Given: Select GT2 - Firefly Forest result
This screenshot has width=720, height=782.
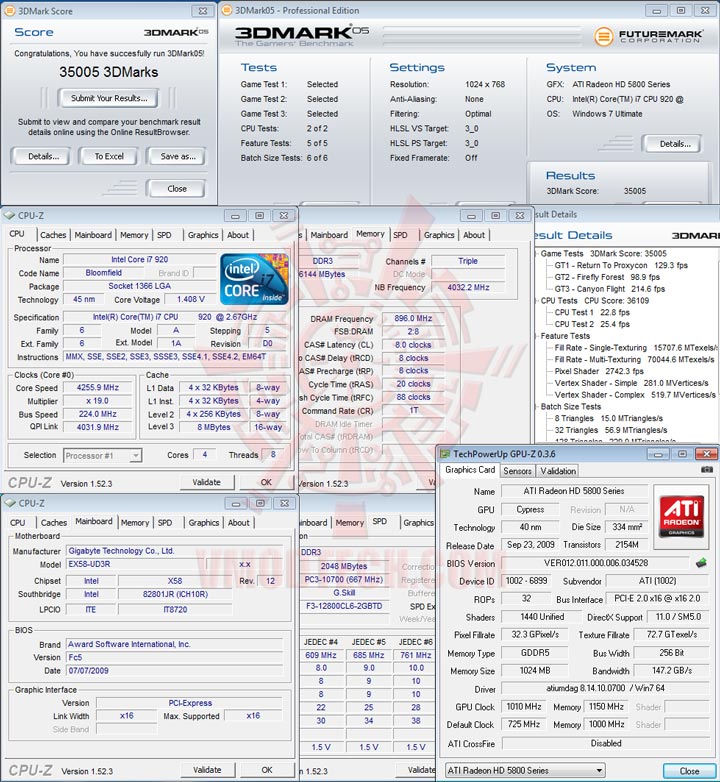Looking at the screenshot, I should (607, 277).
